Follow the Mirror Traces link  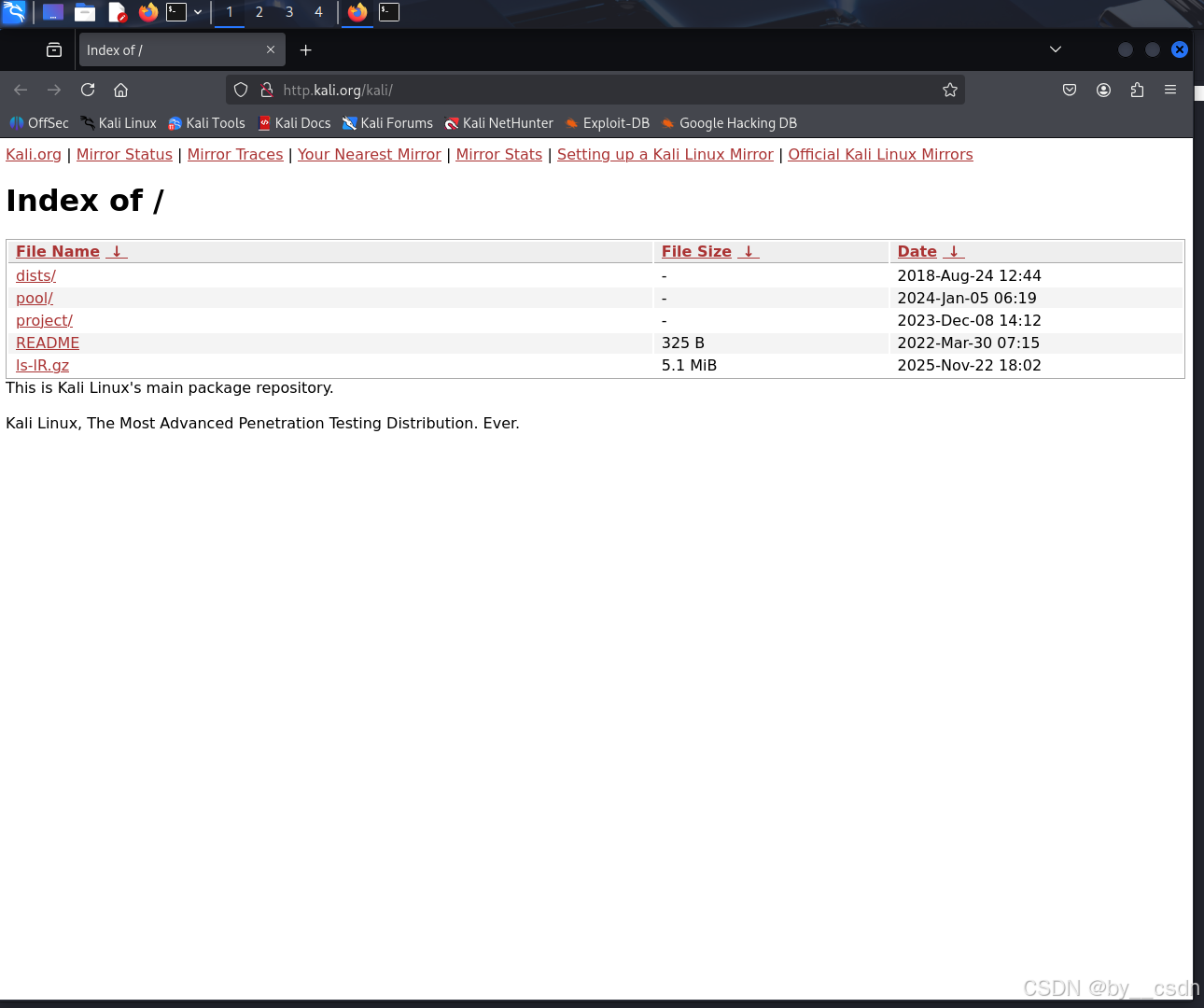pos(235,154)
